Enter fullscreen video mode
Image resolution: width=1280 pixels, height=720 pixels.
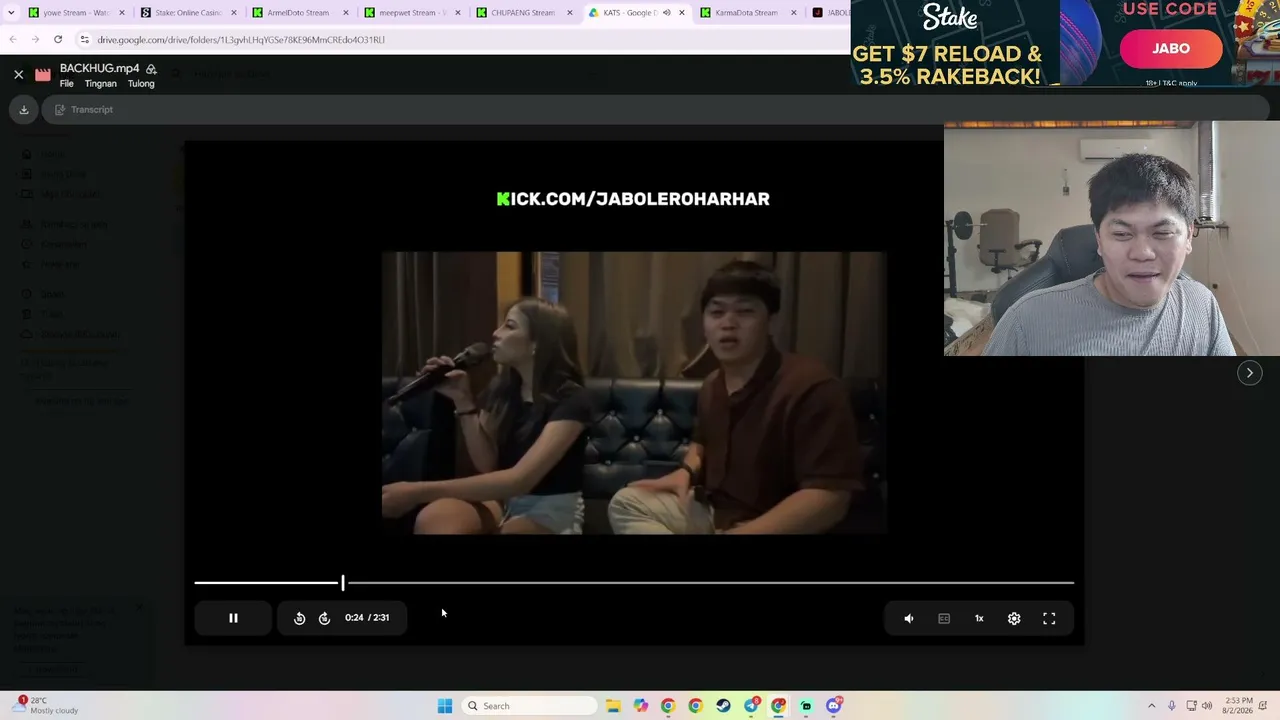click(1049, 618)
